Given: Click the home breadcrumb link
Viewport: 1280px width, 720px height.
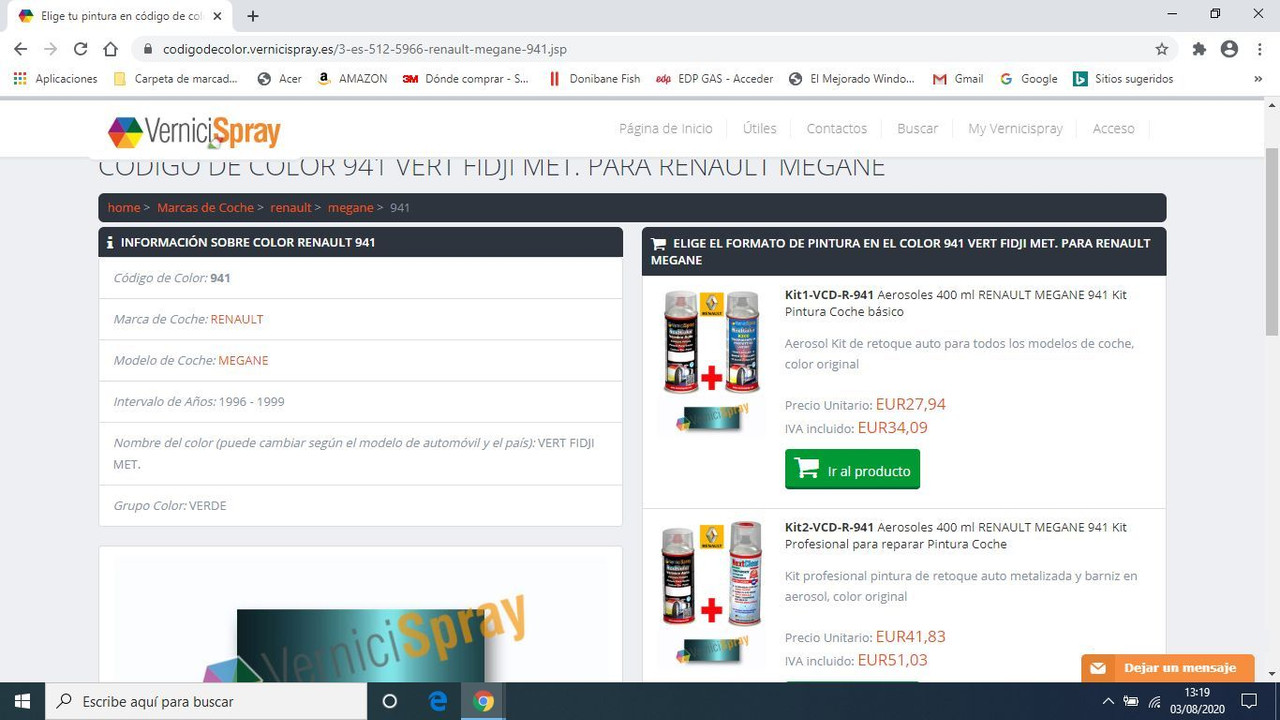Looking at the screenshot, I should tap(124, 207).
